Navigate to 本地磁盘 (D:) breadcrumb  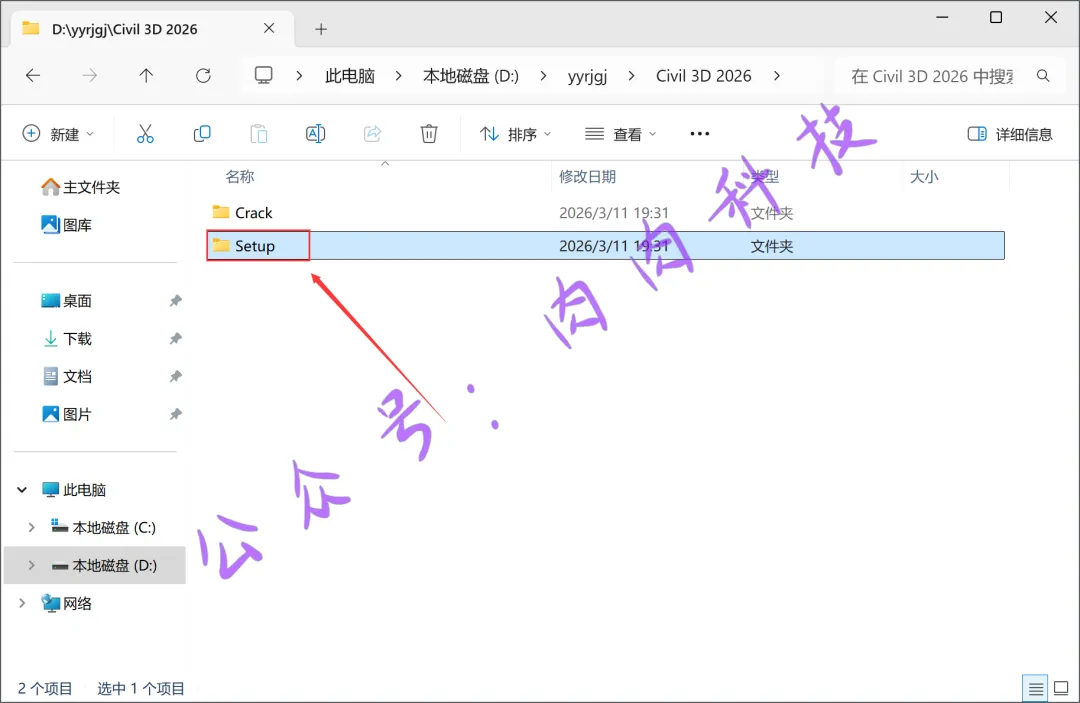471,76
